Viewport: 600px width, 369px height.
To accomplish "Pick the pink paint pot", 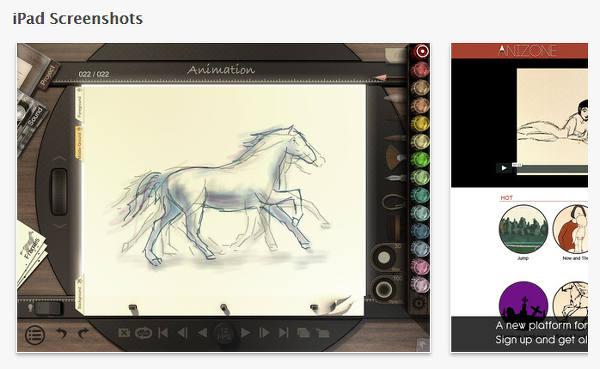I will (420, 266).
